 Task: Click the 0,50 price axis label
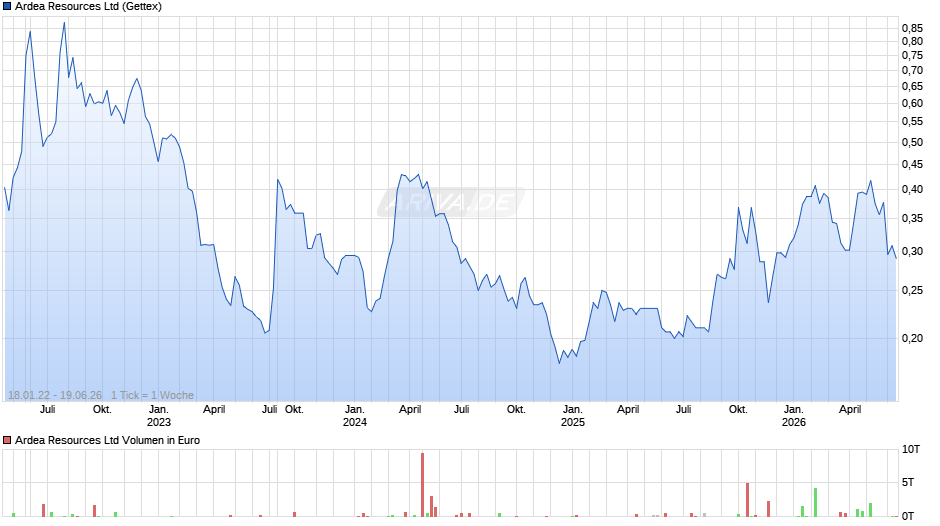(912, 142)
